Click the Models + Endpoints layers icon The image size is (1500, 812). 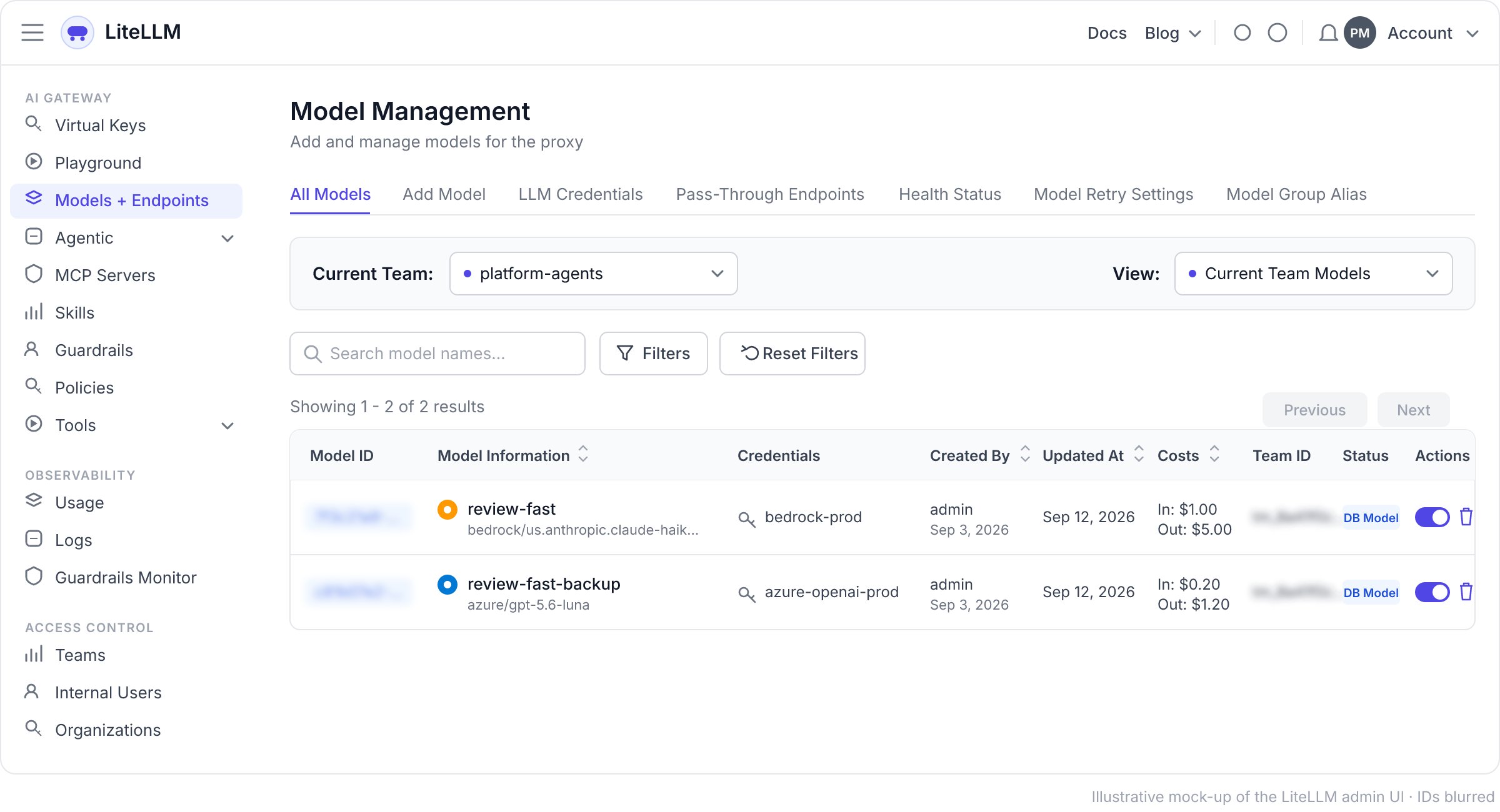tap(34, 199)
